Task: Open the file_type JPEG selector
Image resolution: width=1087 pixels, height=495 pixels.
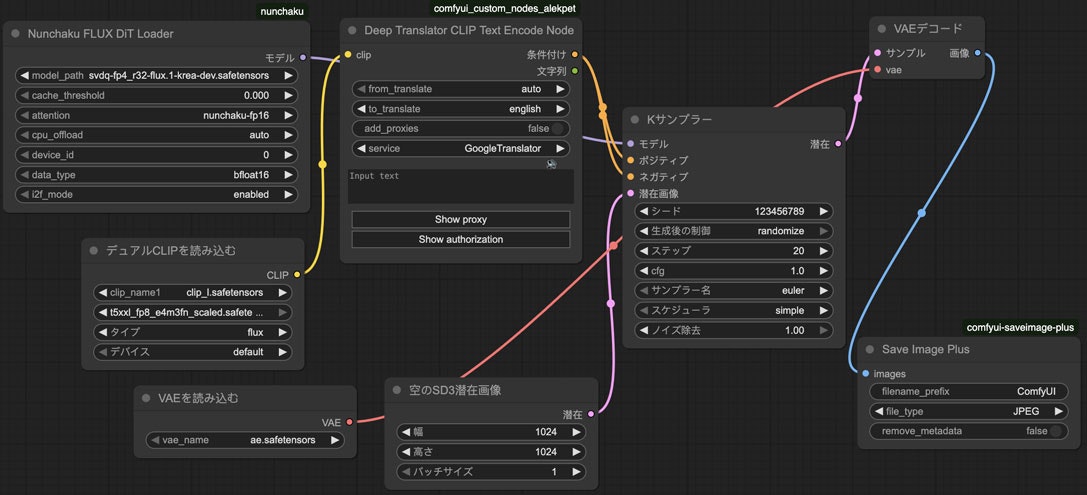Action: point(968,411)
